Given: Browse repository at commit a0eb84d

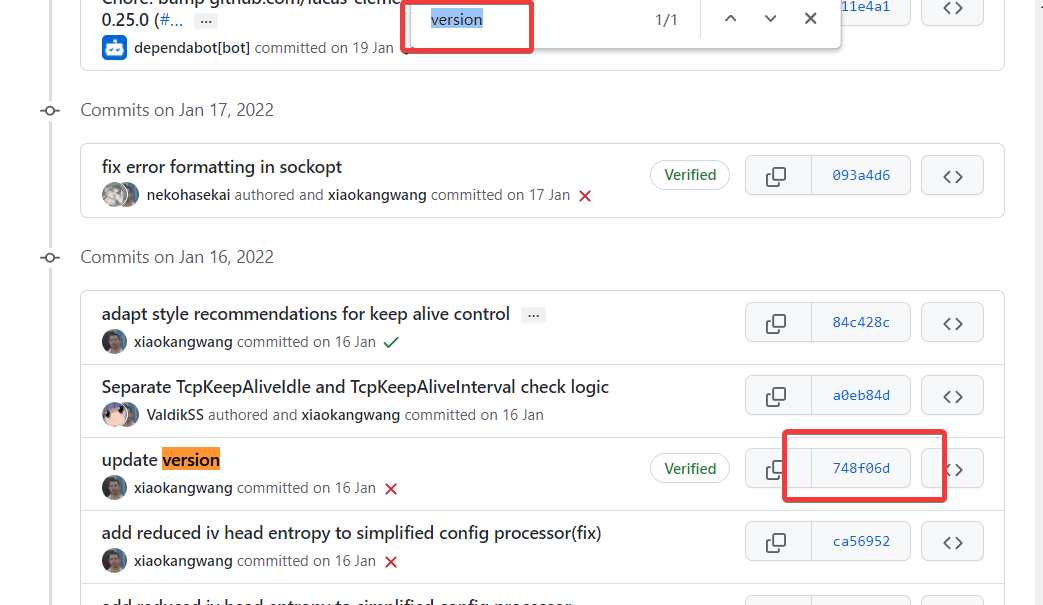Looking at the screenshot, I should tap(952, 396).
